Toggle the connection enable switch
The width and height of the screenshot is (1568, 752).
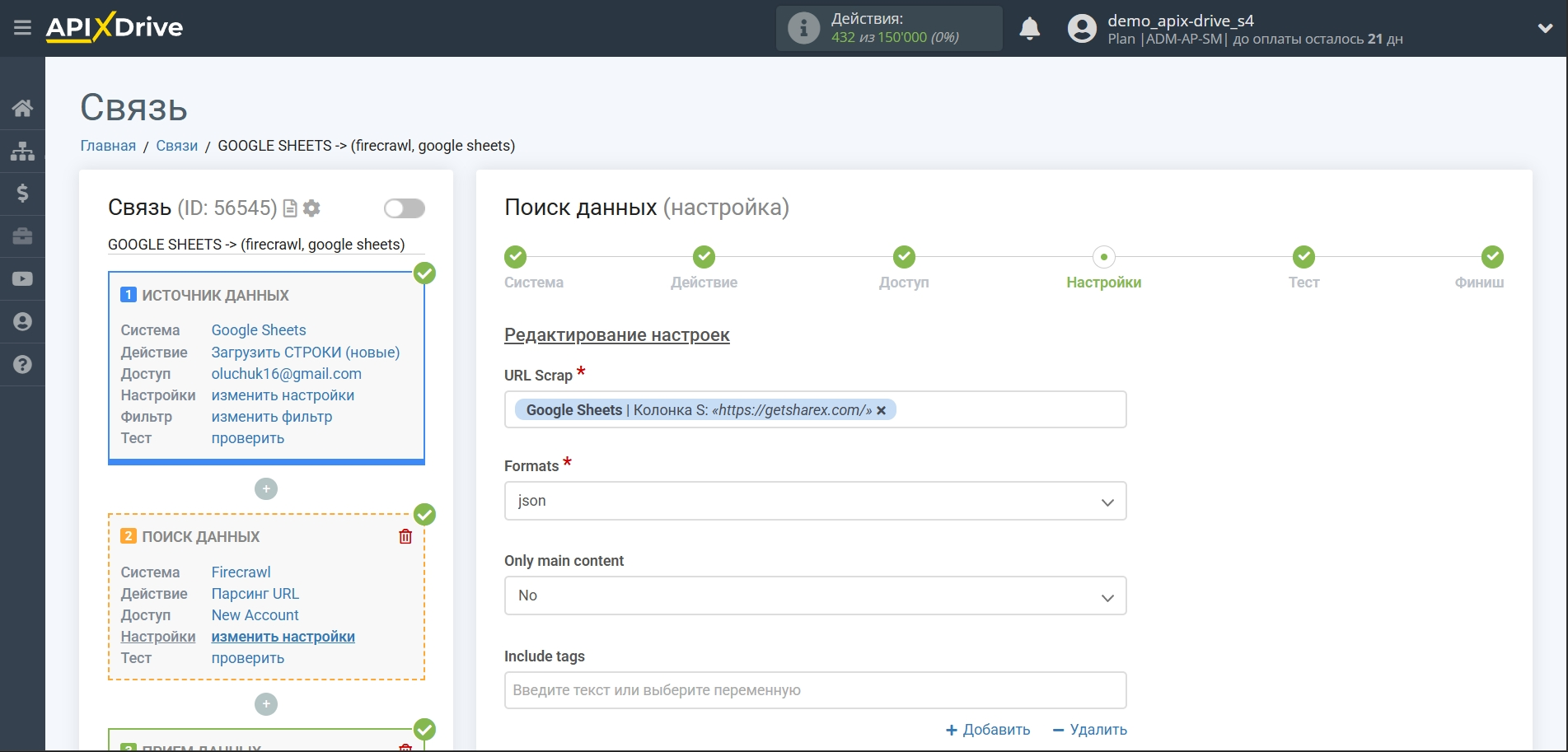coord(404,208)
